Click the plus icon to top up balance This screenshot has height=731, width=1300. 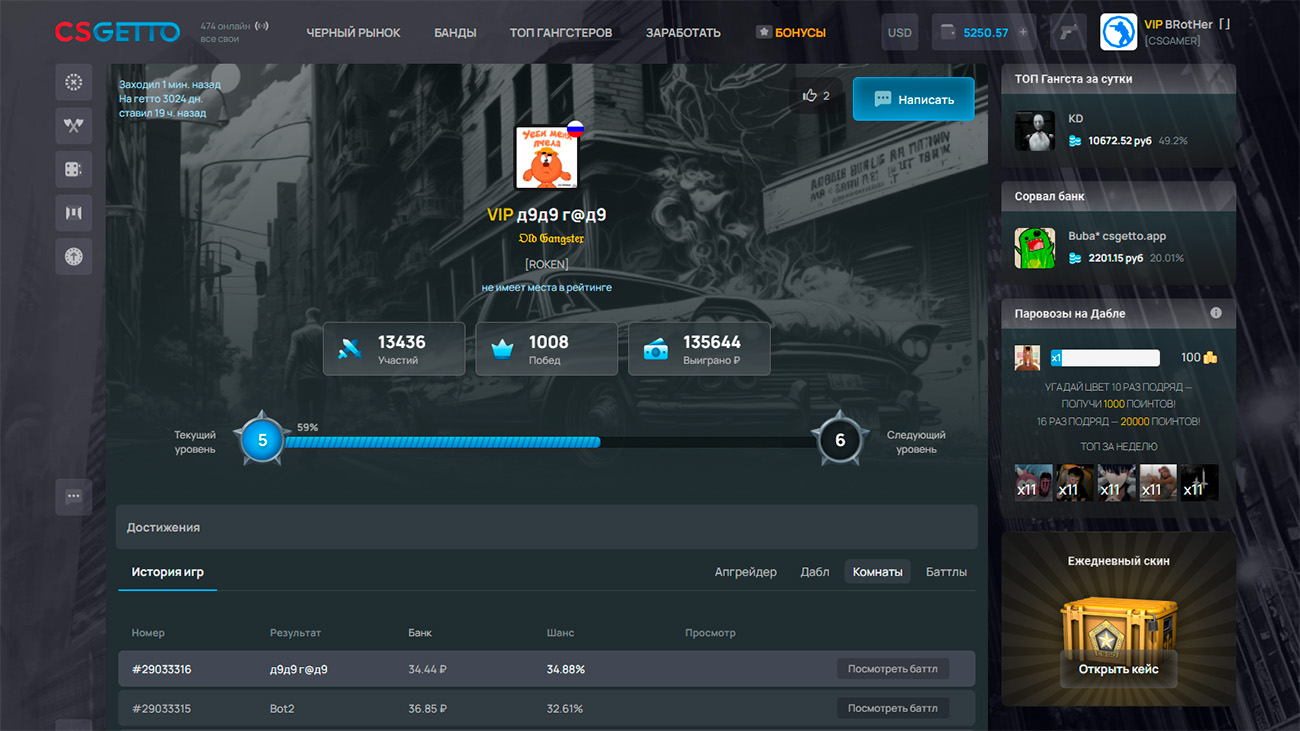click(x=1023, y=32)
